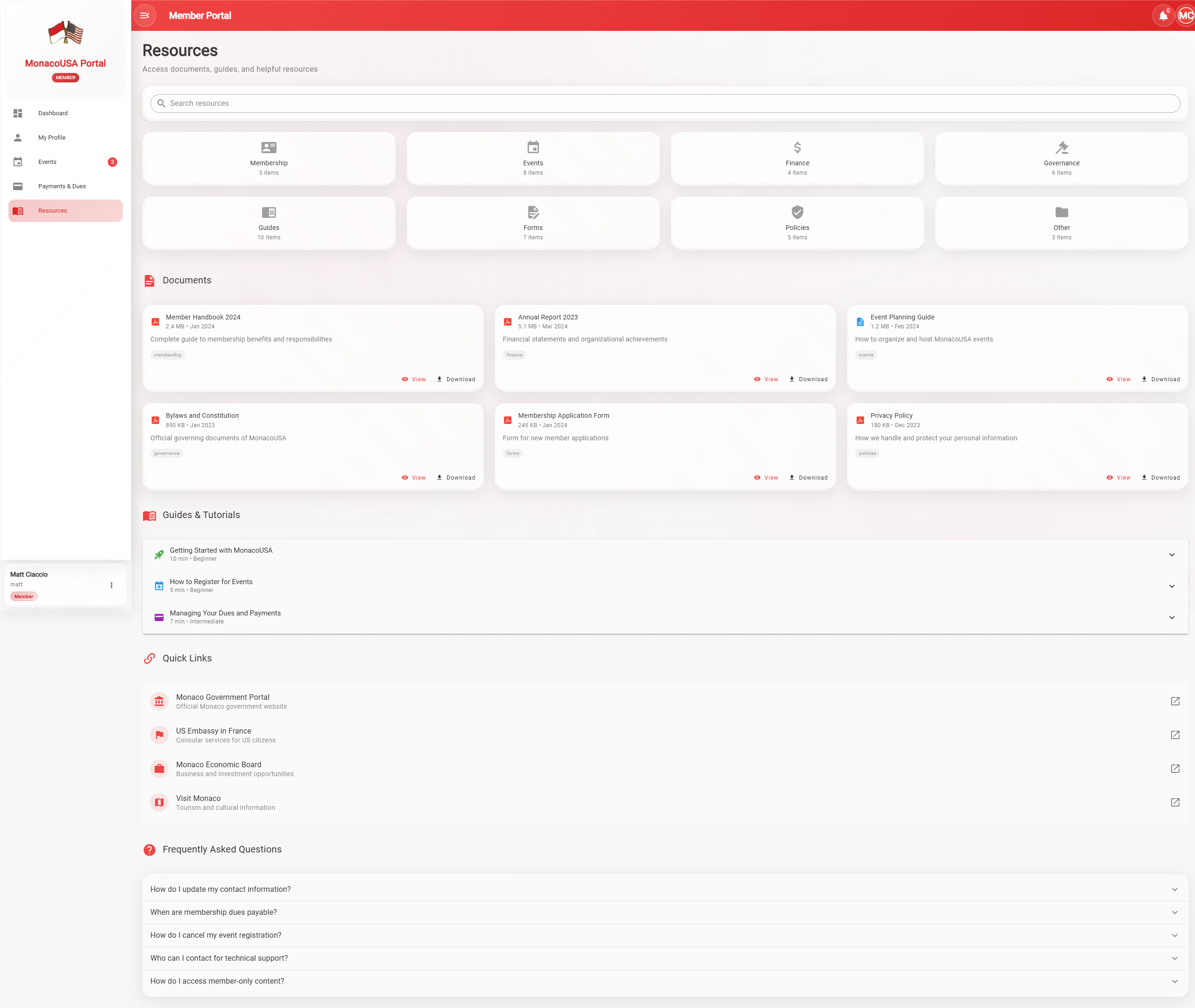Collapse sidebar using hamburger menu icon

pos(145,15)
